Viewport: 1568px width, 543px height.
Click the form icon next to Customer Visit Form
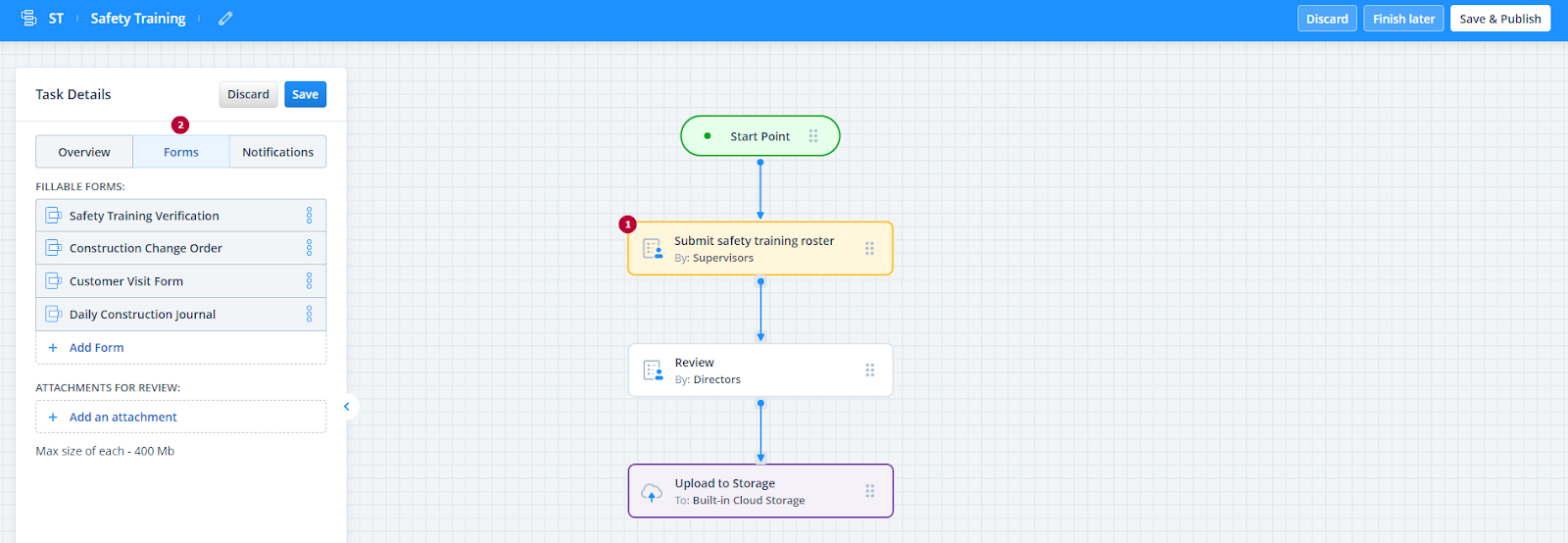pyautogui.click(x=54, y=281)
